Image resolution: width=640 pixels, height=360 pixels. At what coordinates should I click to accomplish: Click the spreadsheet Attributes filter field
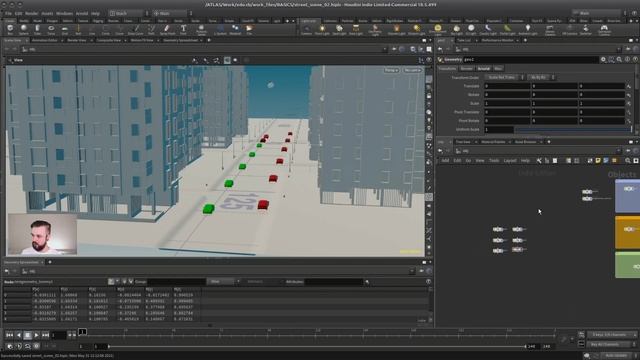pyautogui.click(x=333, y=281)
